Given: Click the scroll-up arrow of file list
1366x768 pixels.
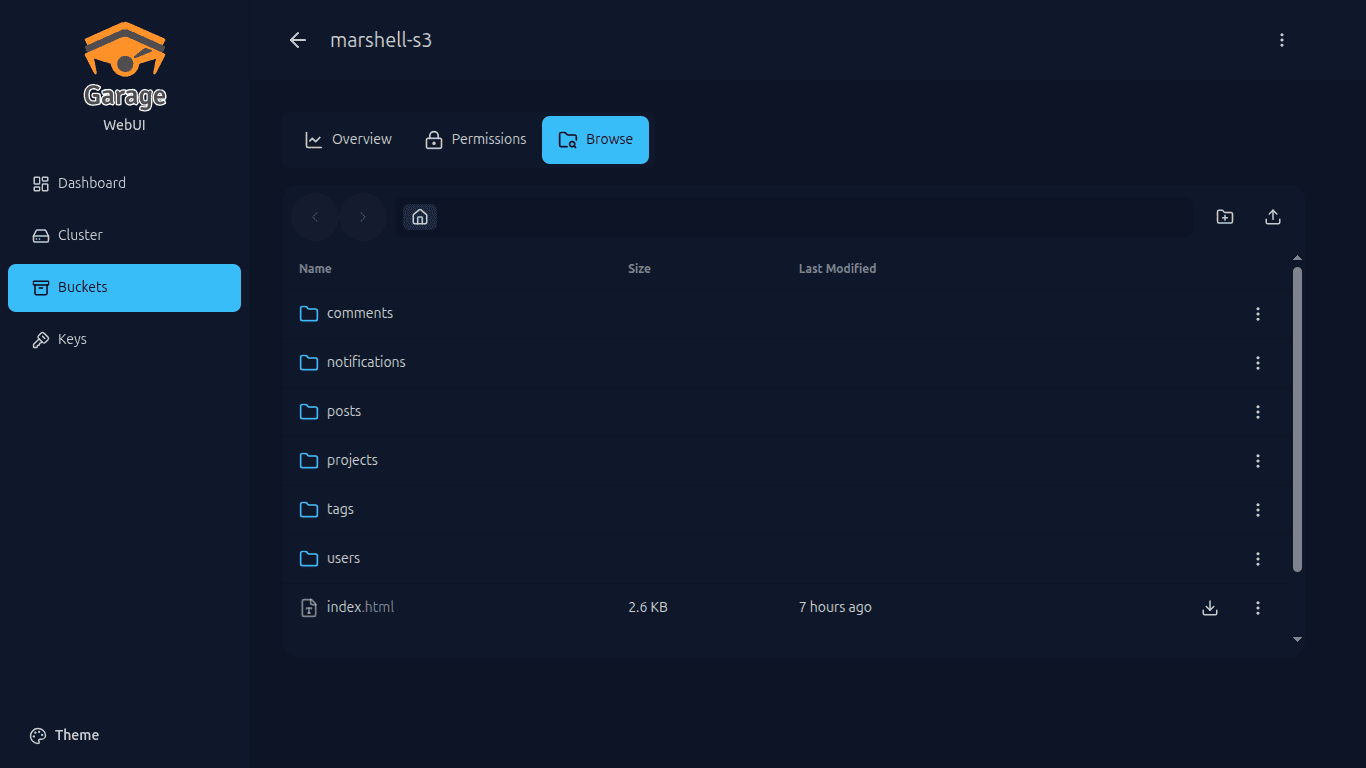Looking at the screenshot, I should pyautogui.click(x=1297, y=258).
